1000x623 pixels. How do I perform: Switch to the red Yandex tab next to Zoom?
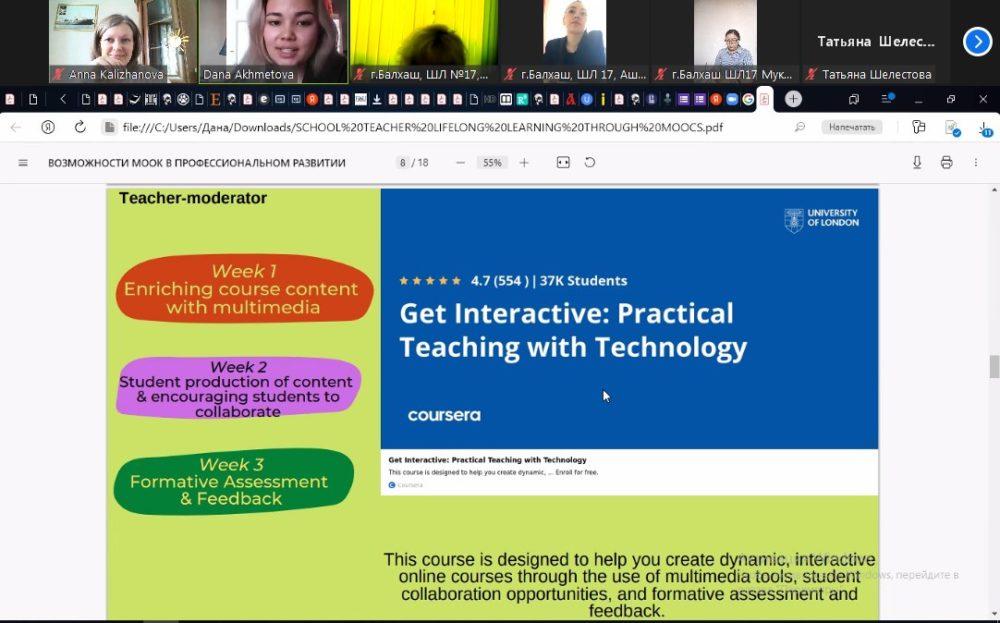click(716, 99)
